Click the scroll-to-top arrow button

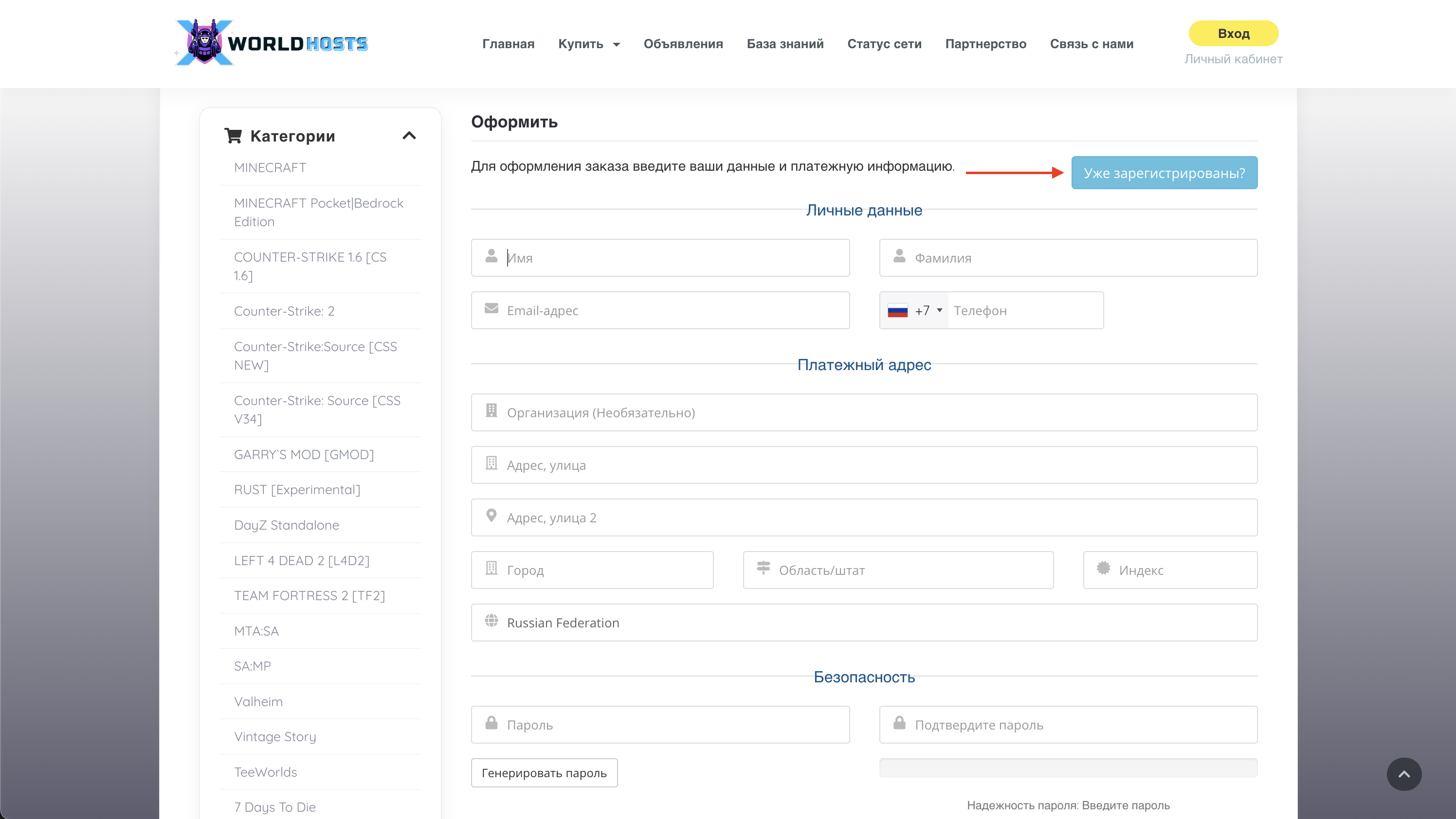click(x=1404, y=774)
